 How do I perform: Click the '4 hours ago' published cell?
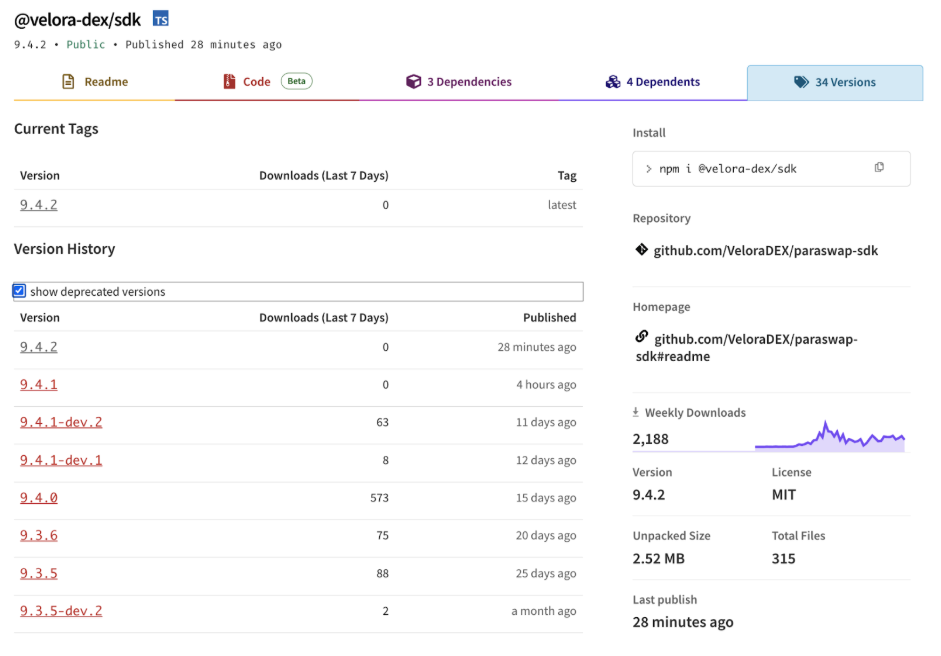click(x=546, y=385)
